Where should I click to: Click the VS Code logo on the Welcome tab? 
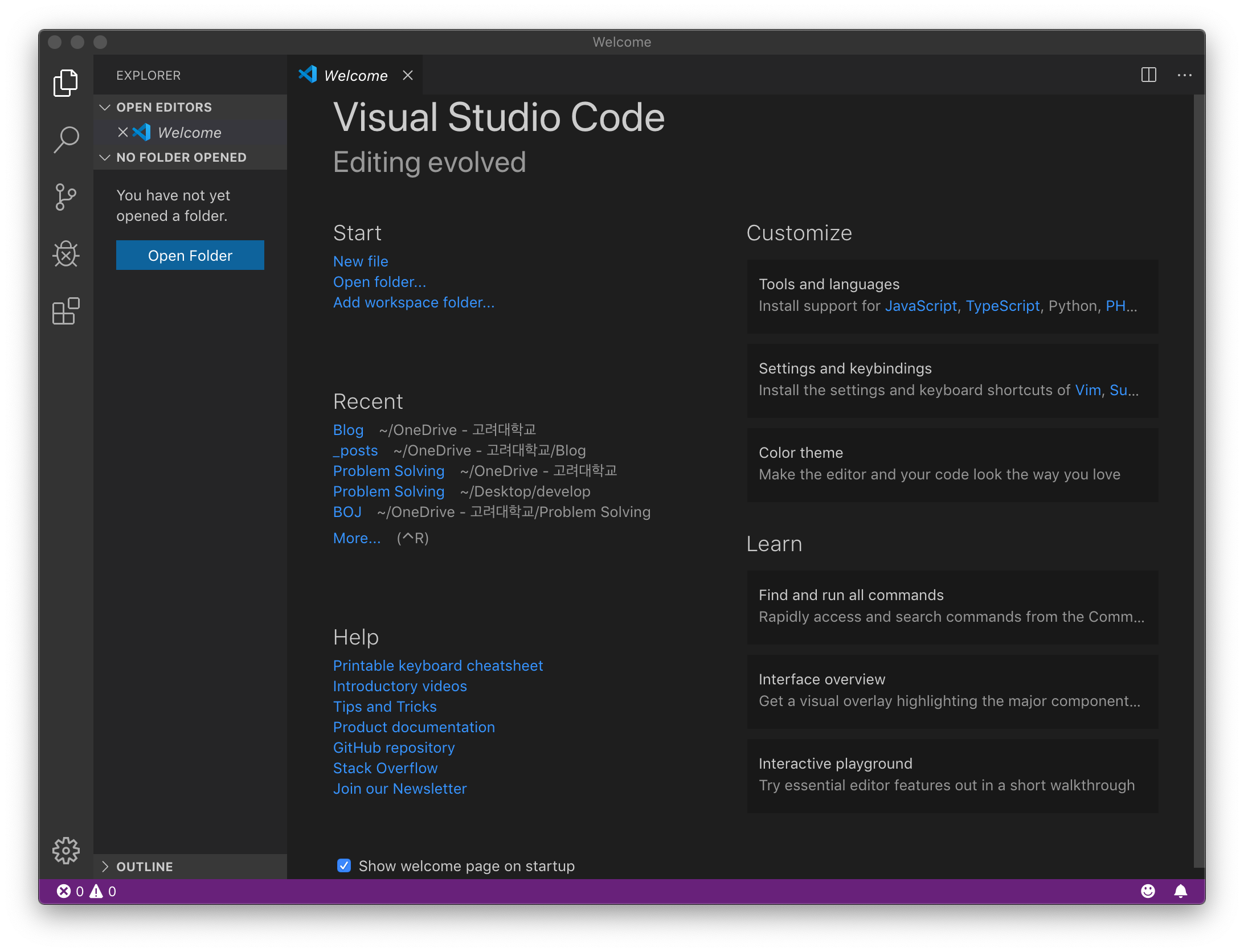[308, 74]
